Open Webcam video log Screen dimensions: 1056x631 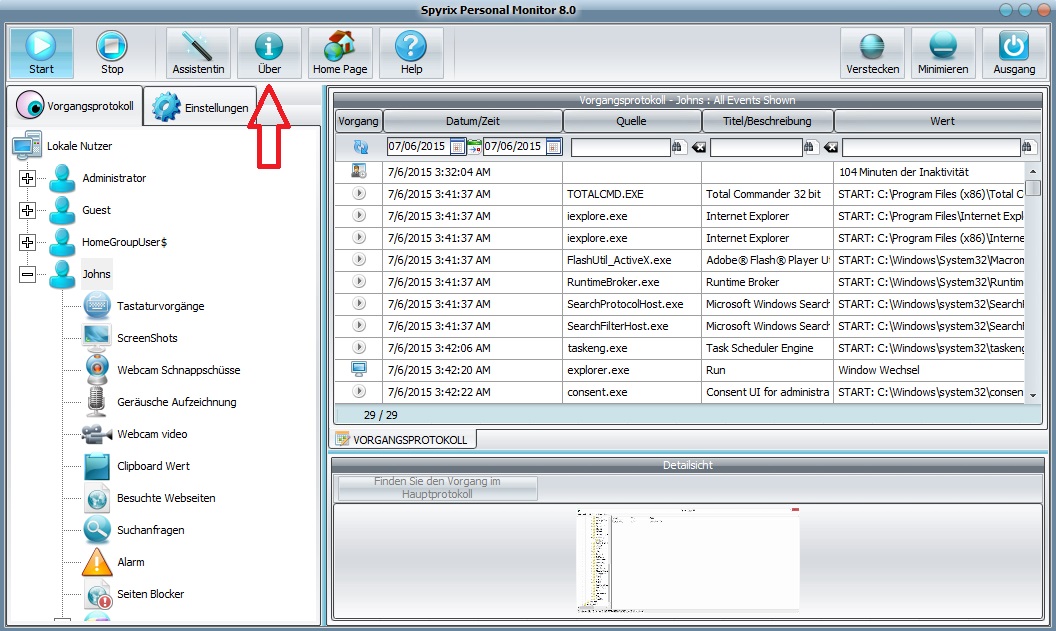[152, 434]
